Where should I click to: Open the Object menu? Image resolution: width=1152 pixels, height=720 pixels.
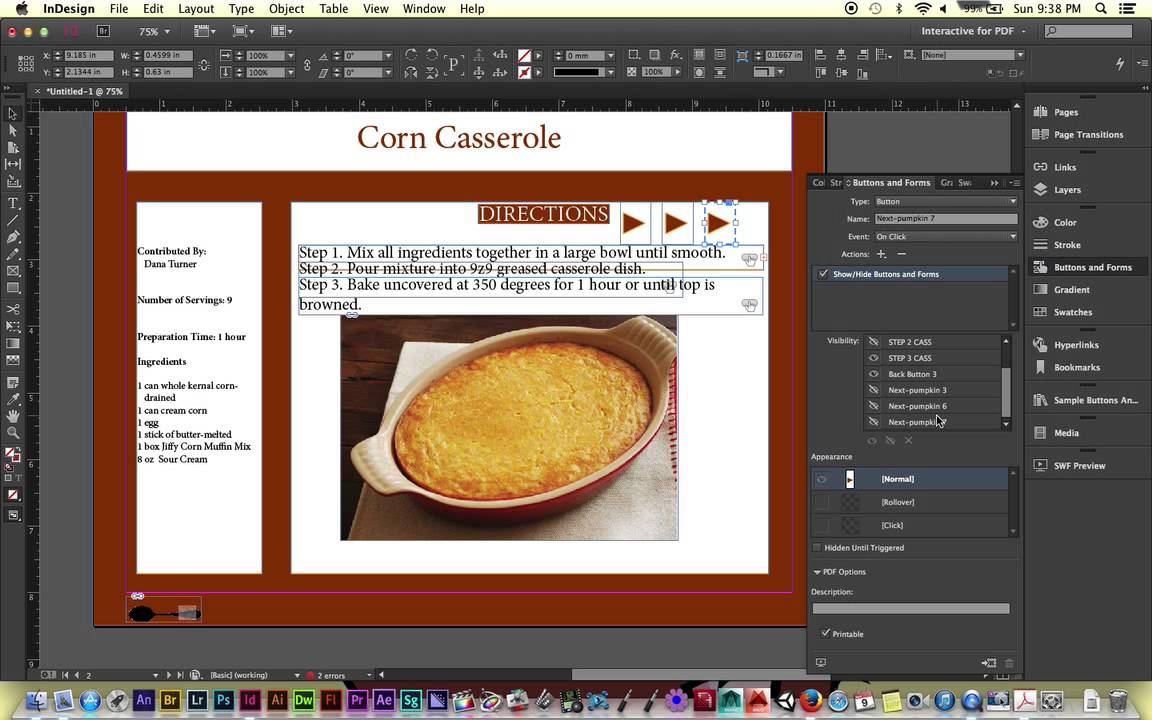(287, 9)
